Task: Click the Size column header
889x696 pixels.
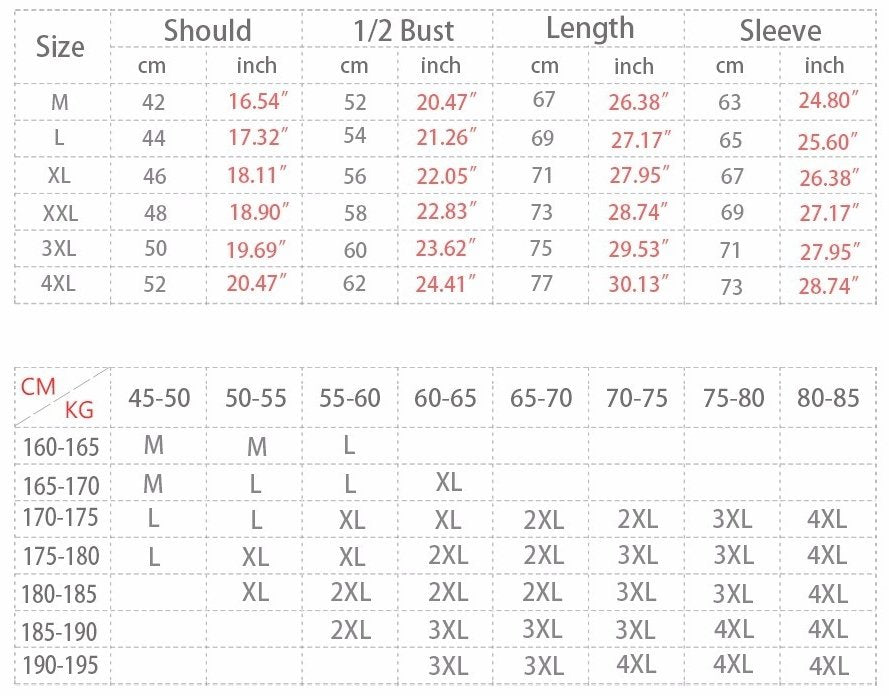Action: click(x=60, y=46)
